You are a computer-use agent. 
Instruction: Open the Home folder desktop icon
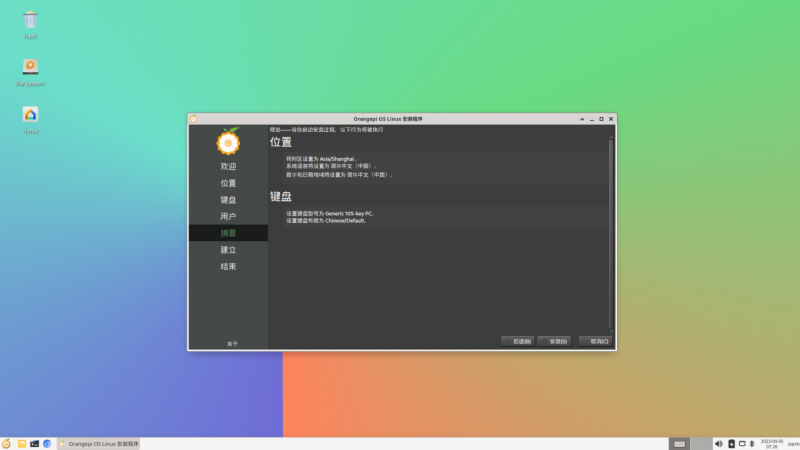30,115
